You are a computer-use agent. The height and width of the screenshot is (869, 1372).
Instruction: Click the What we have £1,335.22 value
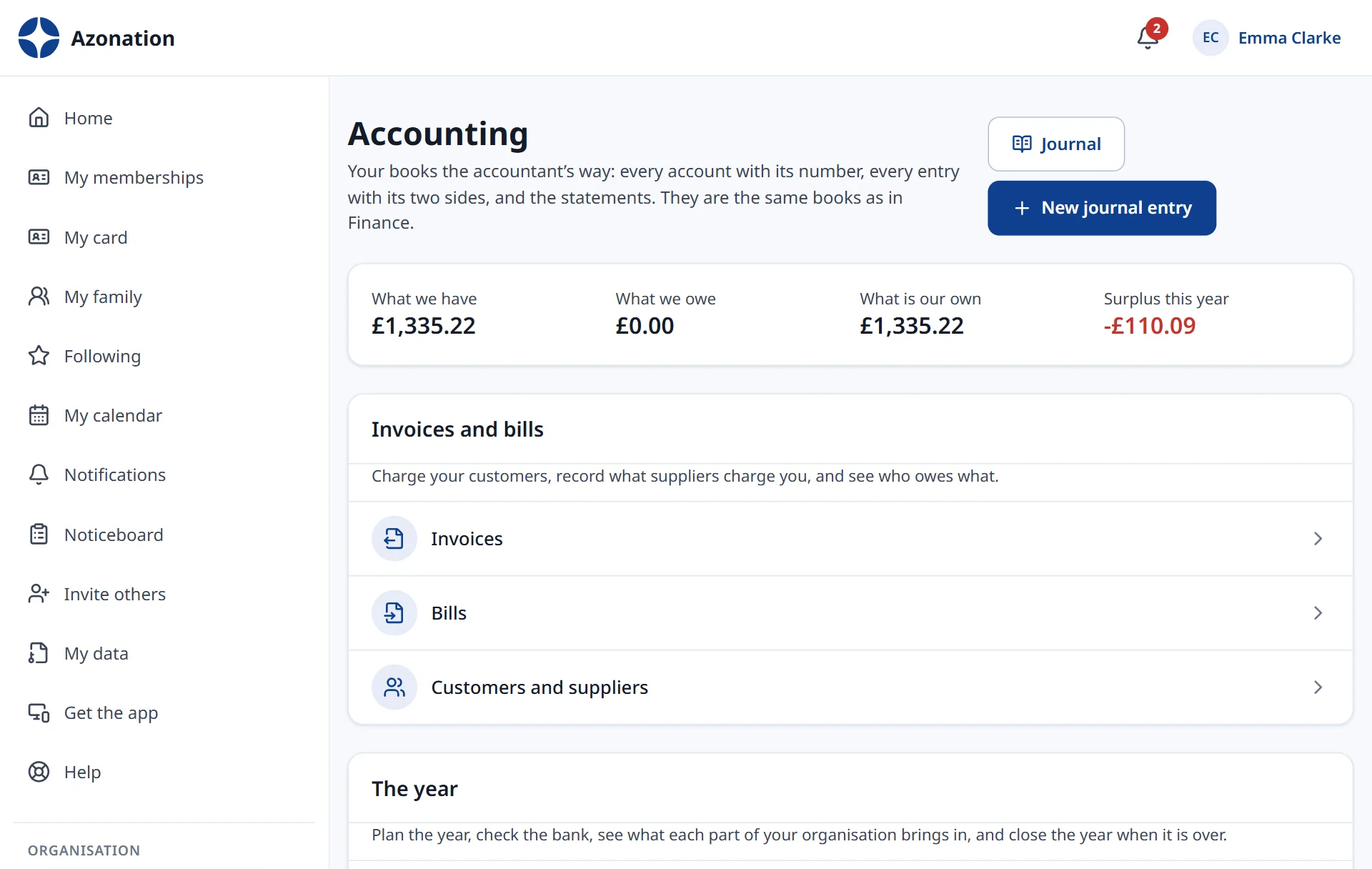pyautogui.click(x=424, y=326)
